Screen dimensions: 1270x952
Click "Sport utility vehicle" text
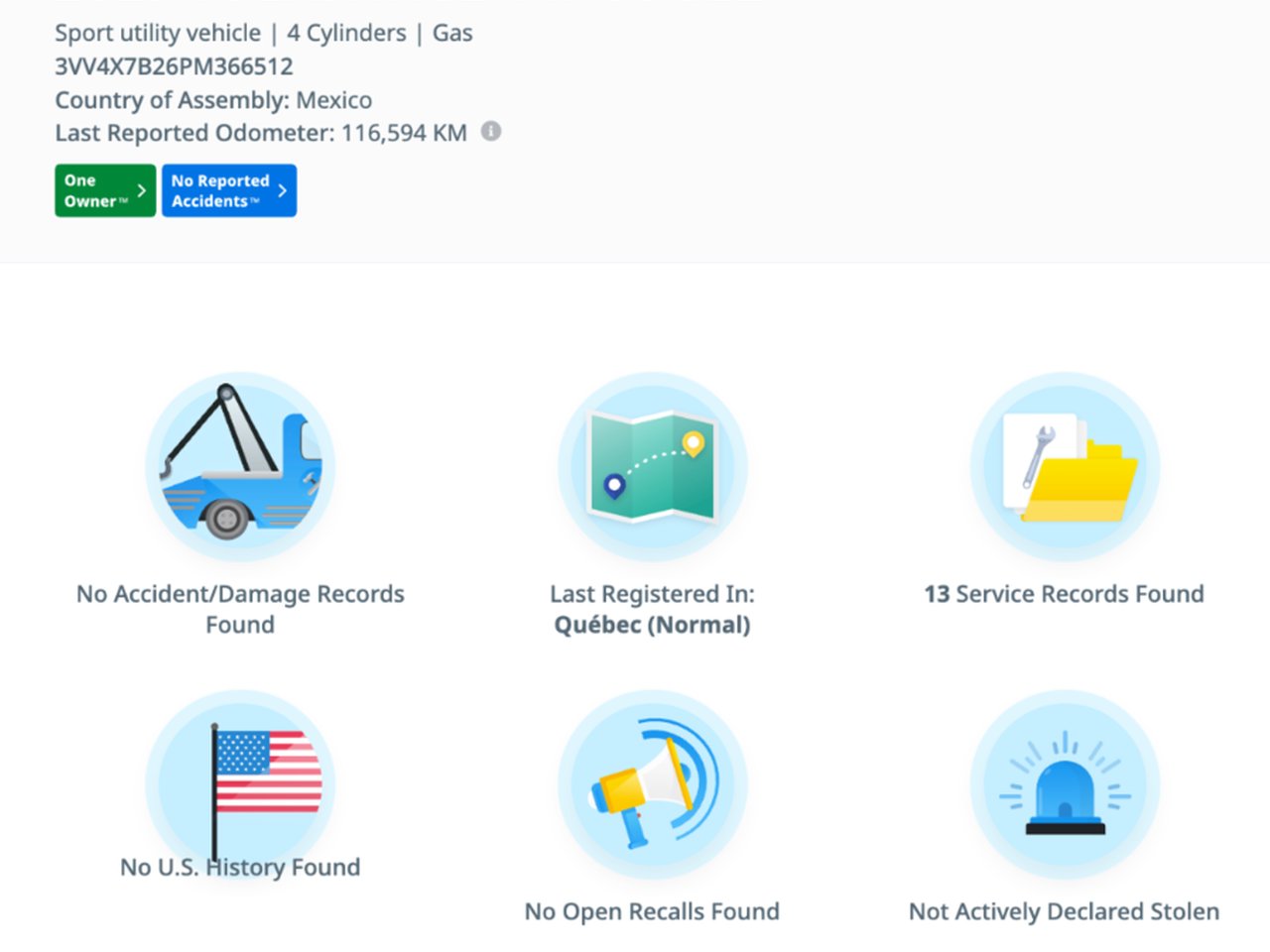[x=158, y=33]
